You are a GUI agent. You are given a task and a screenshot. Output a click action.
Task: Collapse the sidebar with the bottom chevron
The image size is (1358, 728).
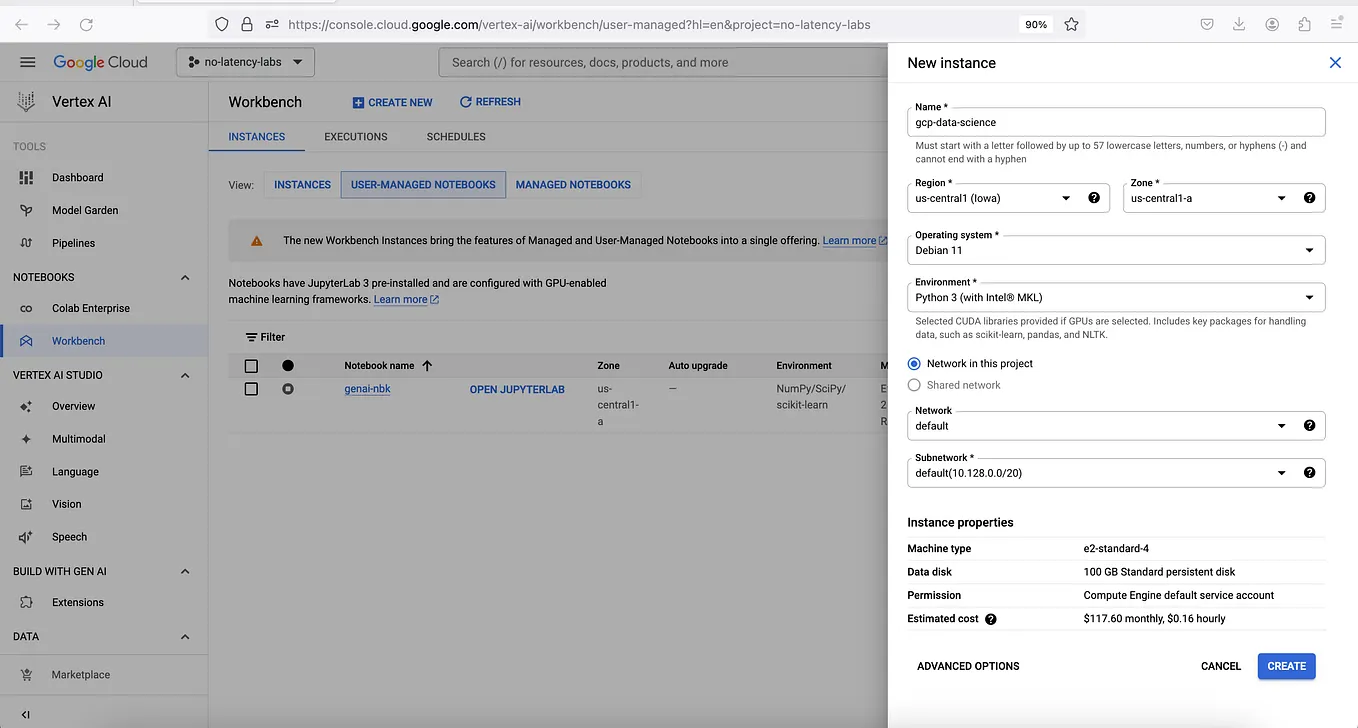pos(24,714)
